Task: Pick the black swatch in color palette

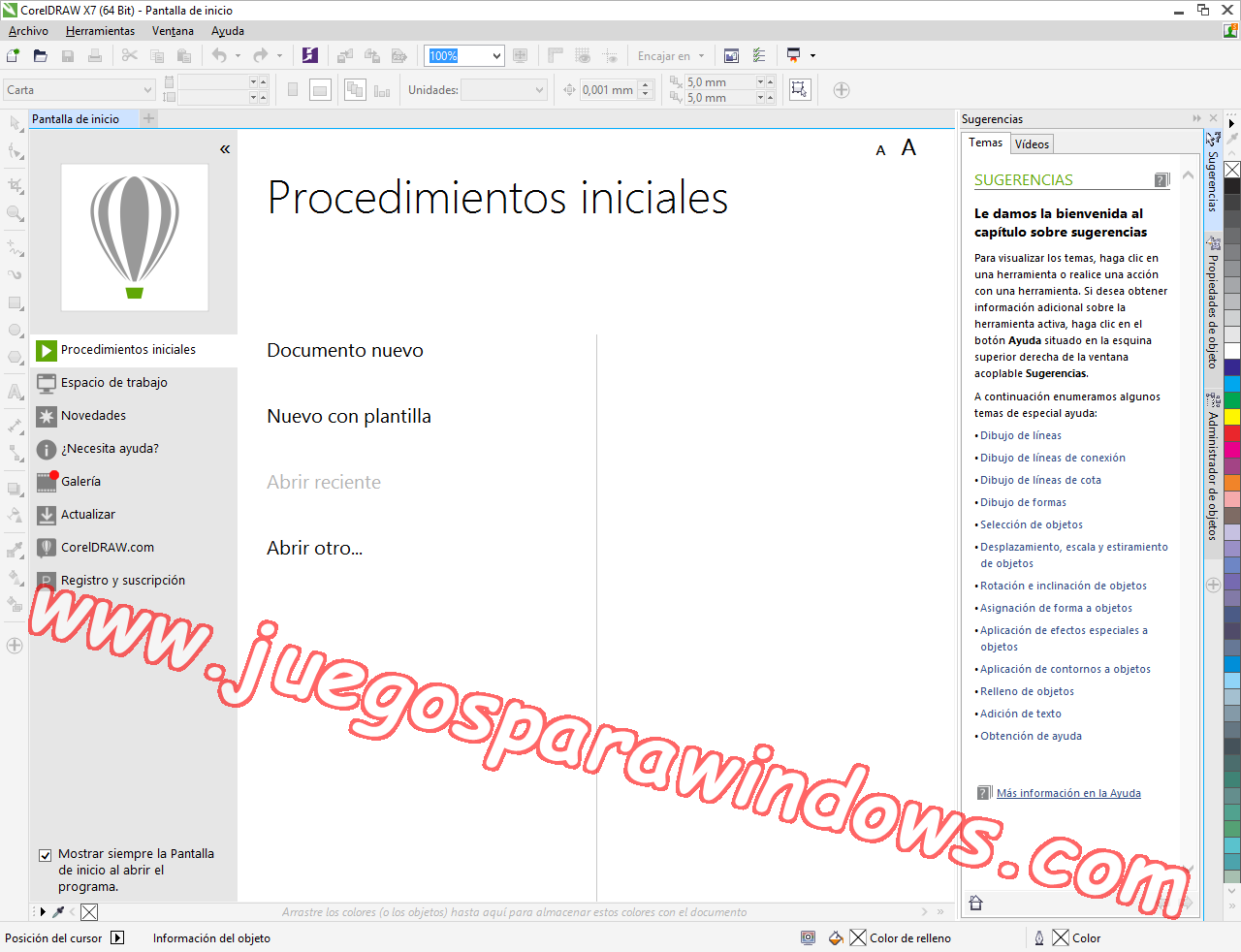Action: pyautogui.click(x=1232, y=186)
